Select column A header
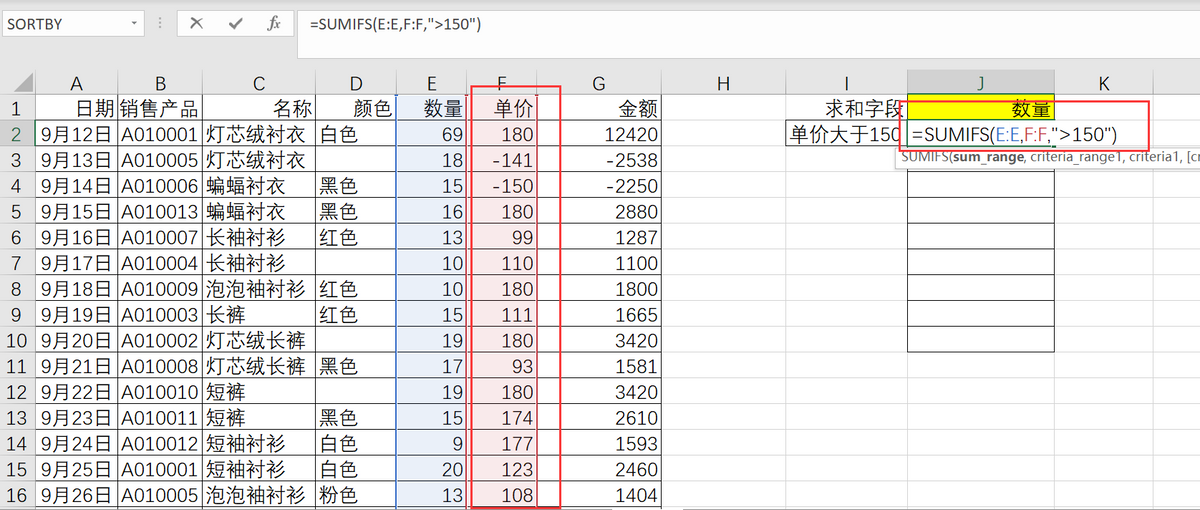Screen dimensions: 1200x510 (x=76, y=84)
